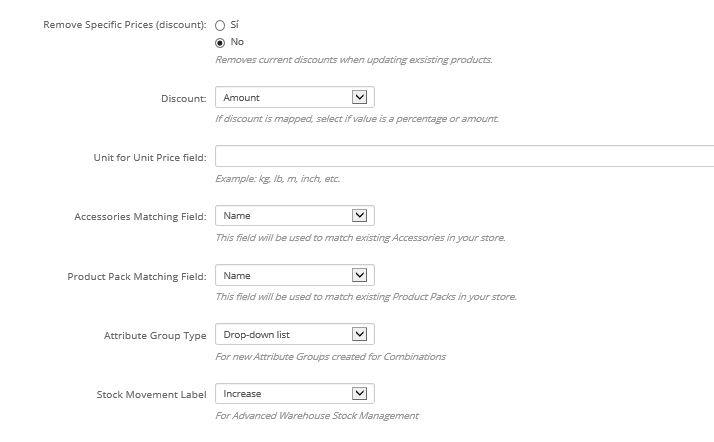Image resolution: width=714 pixels, height=442 pixels.
Task: Click arrow icon on Accessories Matching Field
Action: (x=359, y=215)
